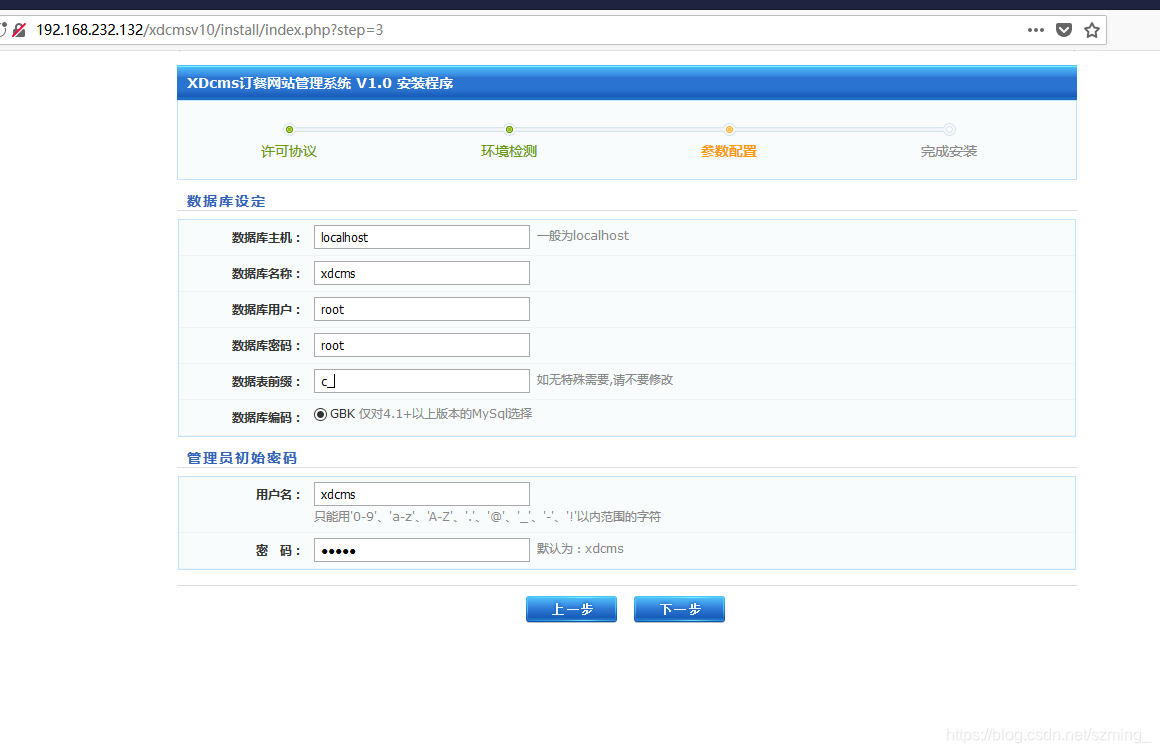Viewport: 1160px width, 753px height.
Task: Click the green dot above 环境检测
Action: point(509,129)
